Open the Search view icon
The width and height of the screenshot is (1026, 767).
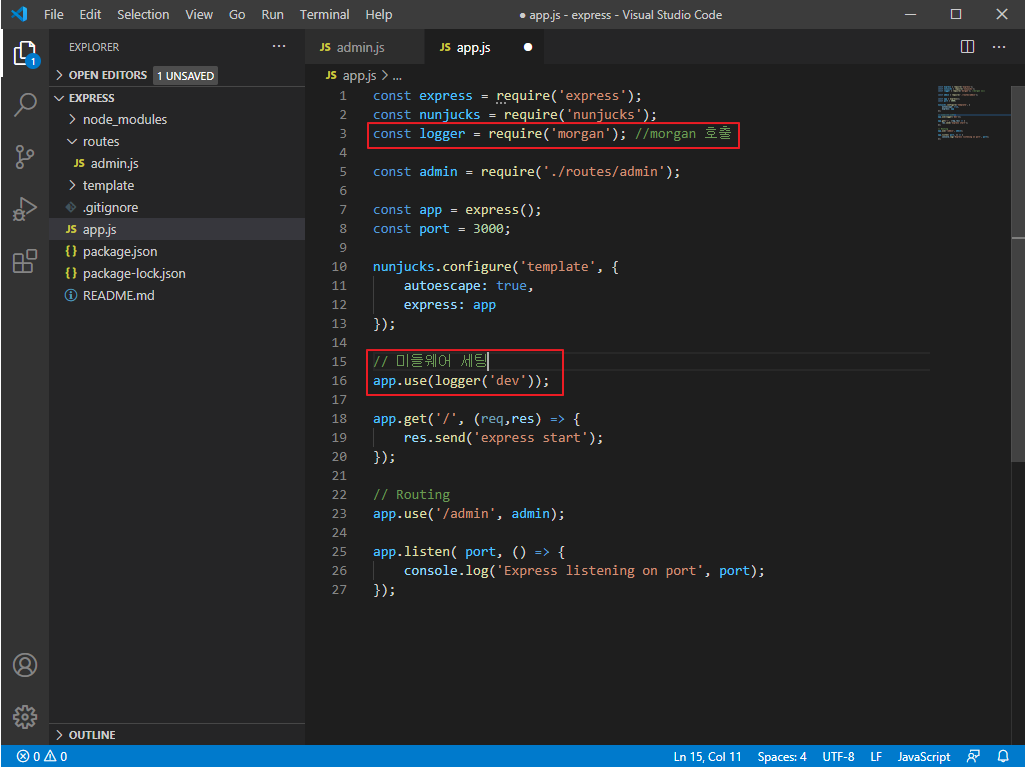(x=25, y=105)
